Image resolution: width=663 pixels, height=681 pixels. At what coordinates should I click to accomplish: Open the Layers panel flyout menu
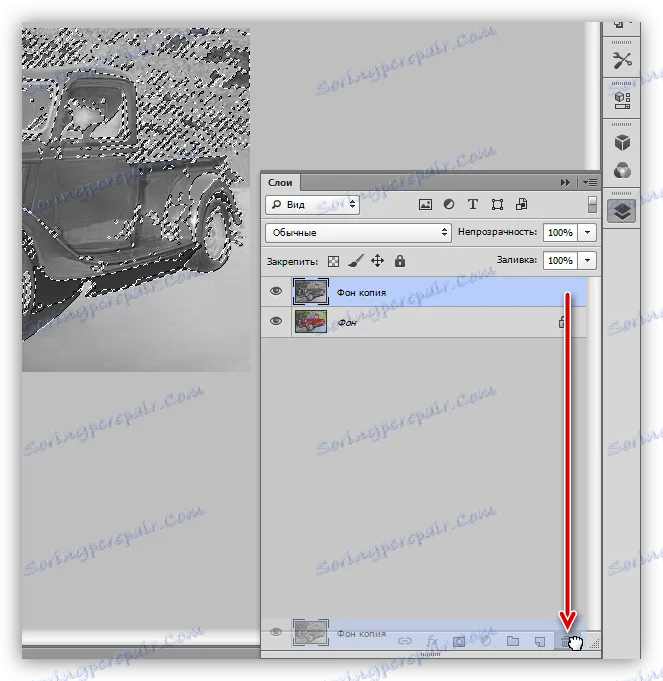pos(590,182)
